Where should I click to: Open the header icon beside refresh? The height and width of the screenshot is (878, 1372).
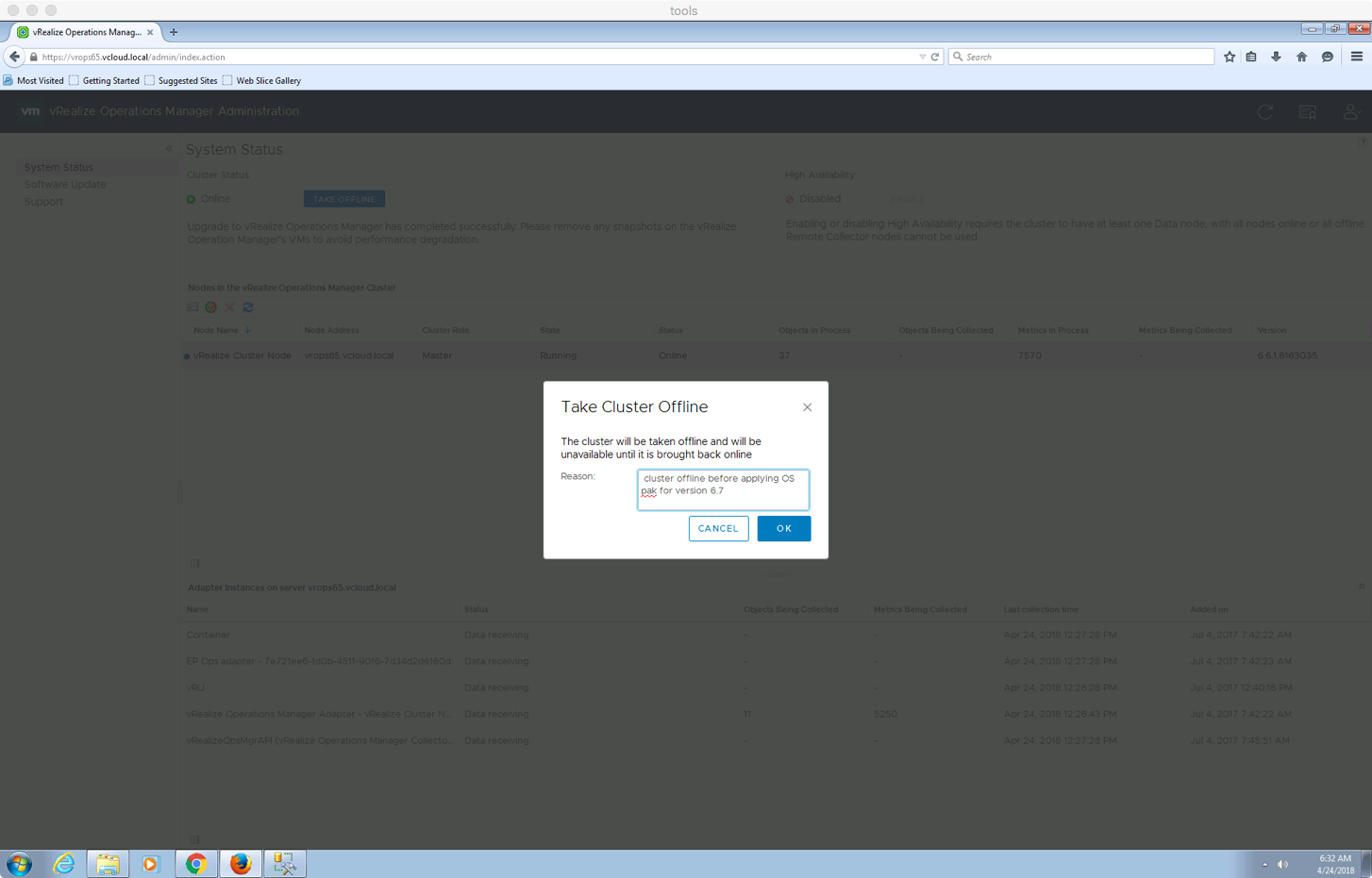pos(1307,111)
